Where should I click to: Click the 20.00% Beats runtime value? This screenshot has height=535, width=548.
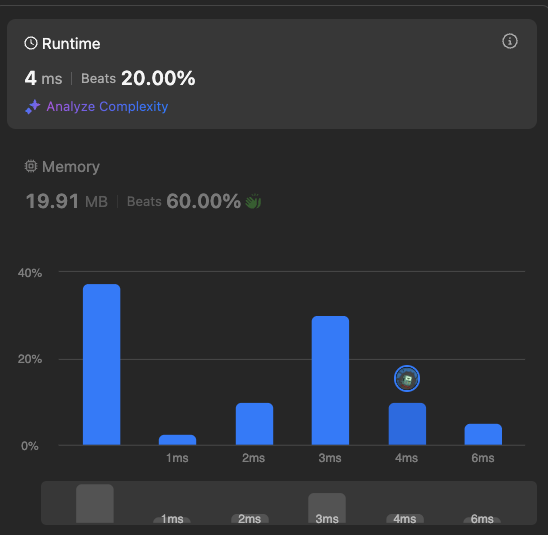point(158,78)
